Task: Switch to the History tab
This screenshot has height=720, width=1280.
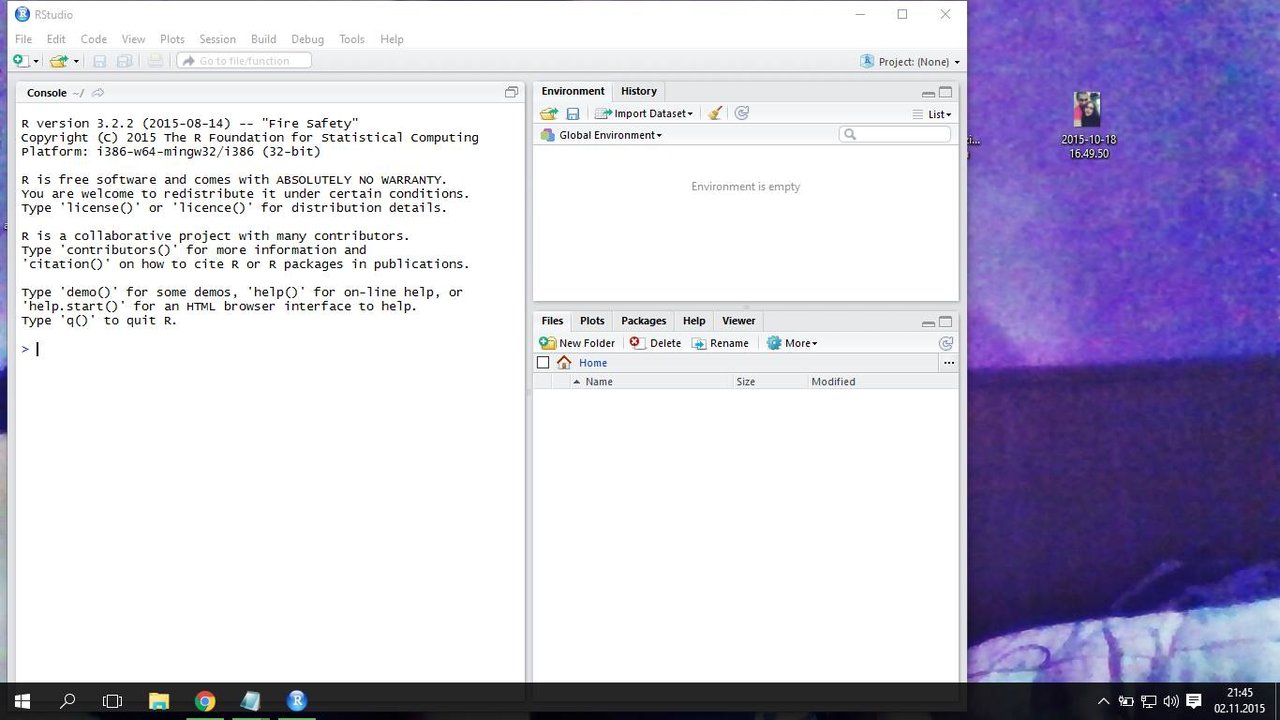Action: 639,91
